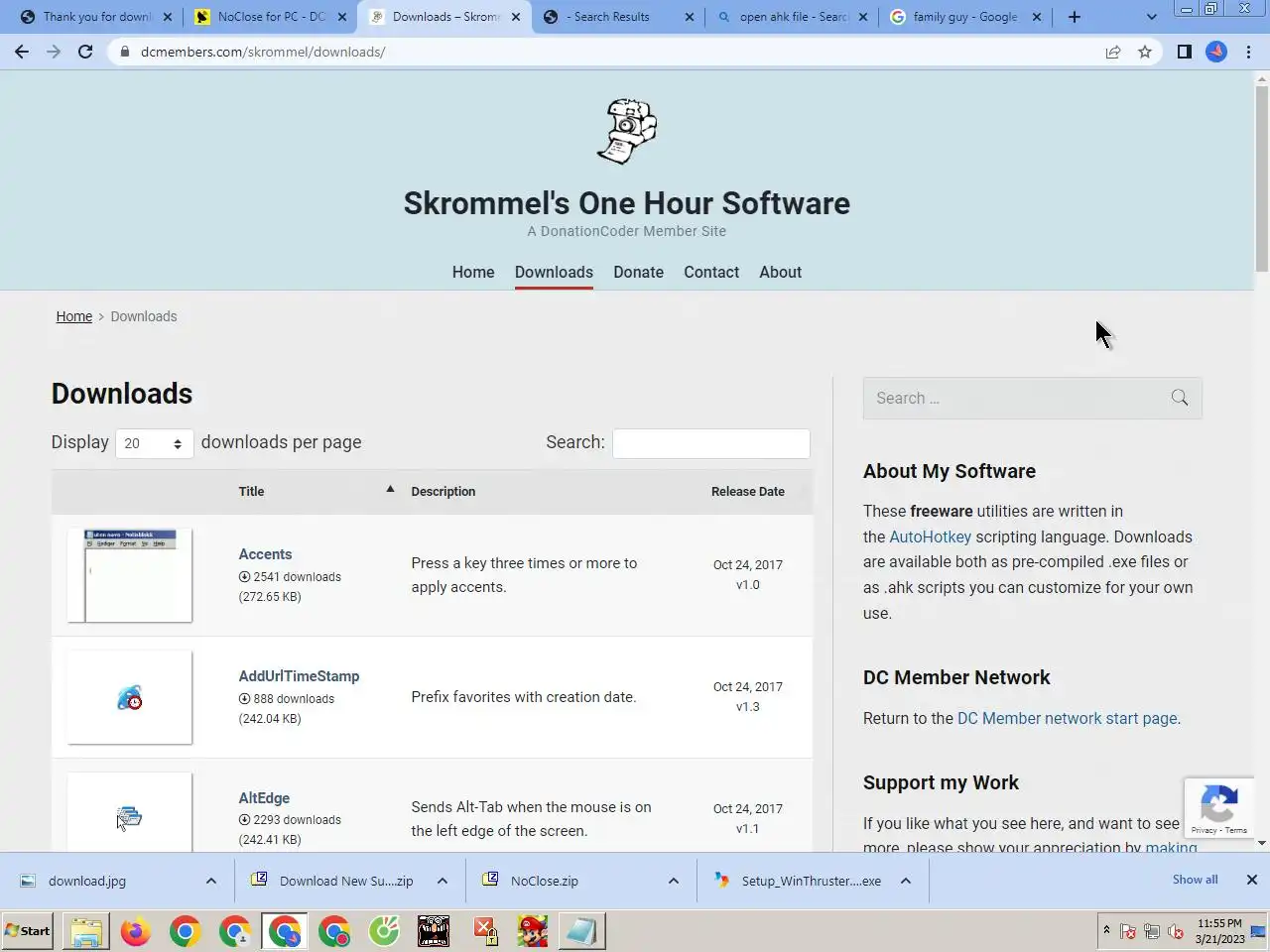The image size is (1270, 952).
Task: Open the About navigation menu item
Action: click(x=781, y=272)
